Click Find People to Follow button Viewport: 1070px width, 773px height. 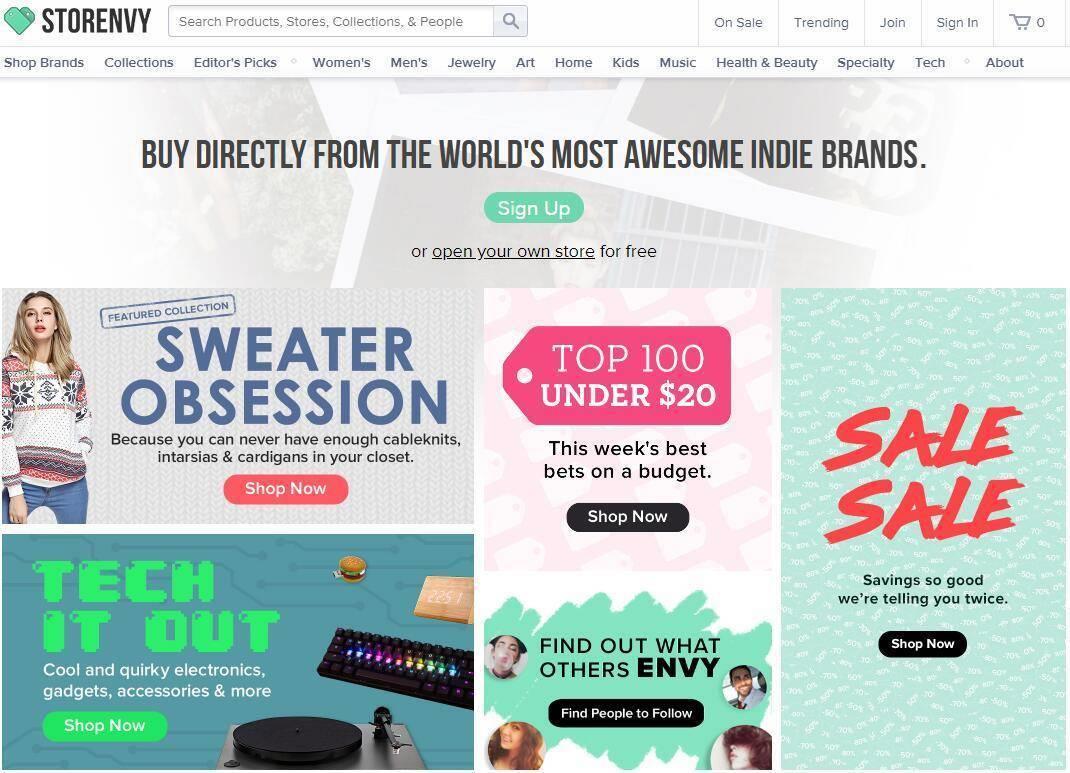tap(626, 713)
